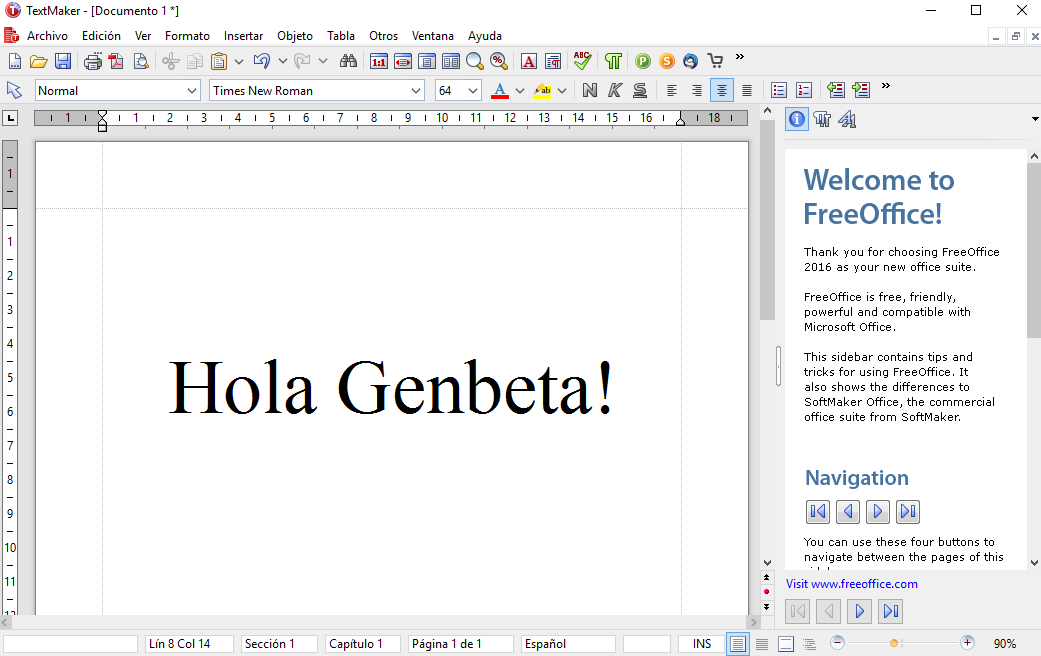Run the ABC spell check
Screen dimensions: 1041x656
(x=582, y=61)
